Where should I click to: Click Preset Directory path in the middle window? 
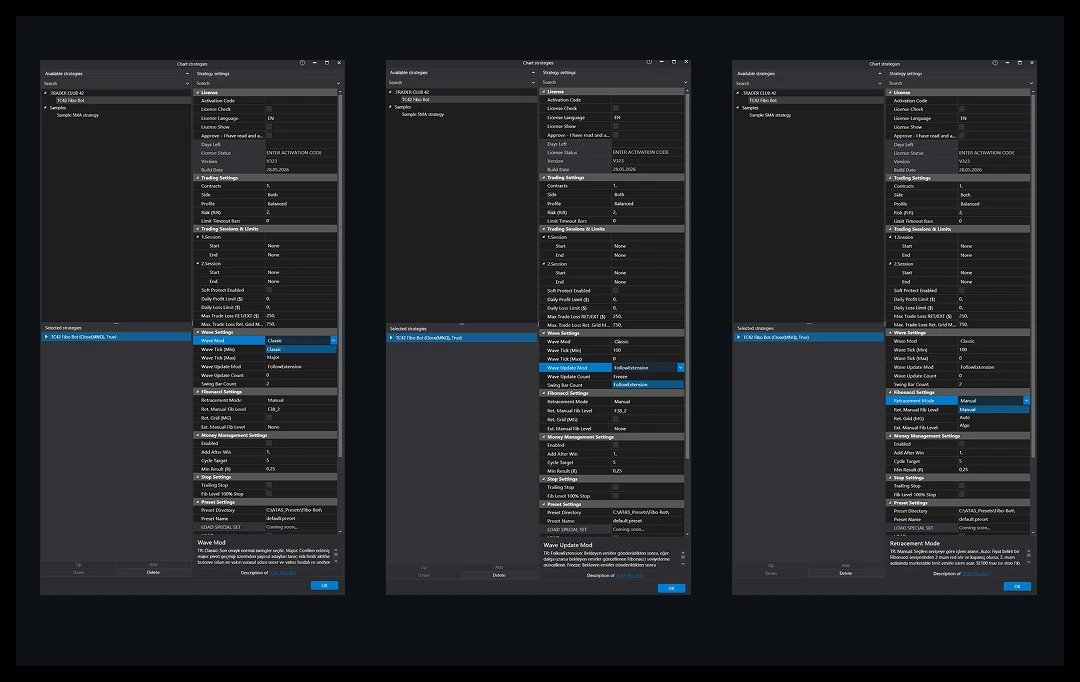(x=647, y=513)
